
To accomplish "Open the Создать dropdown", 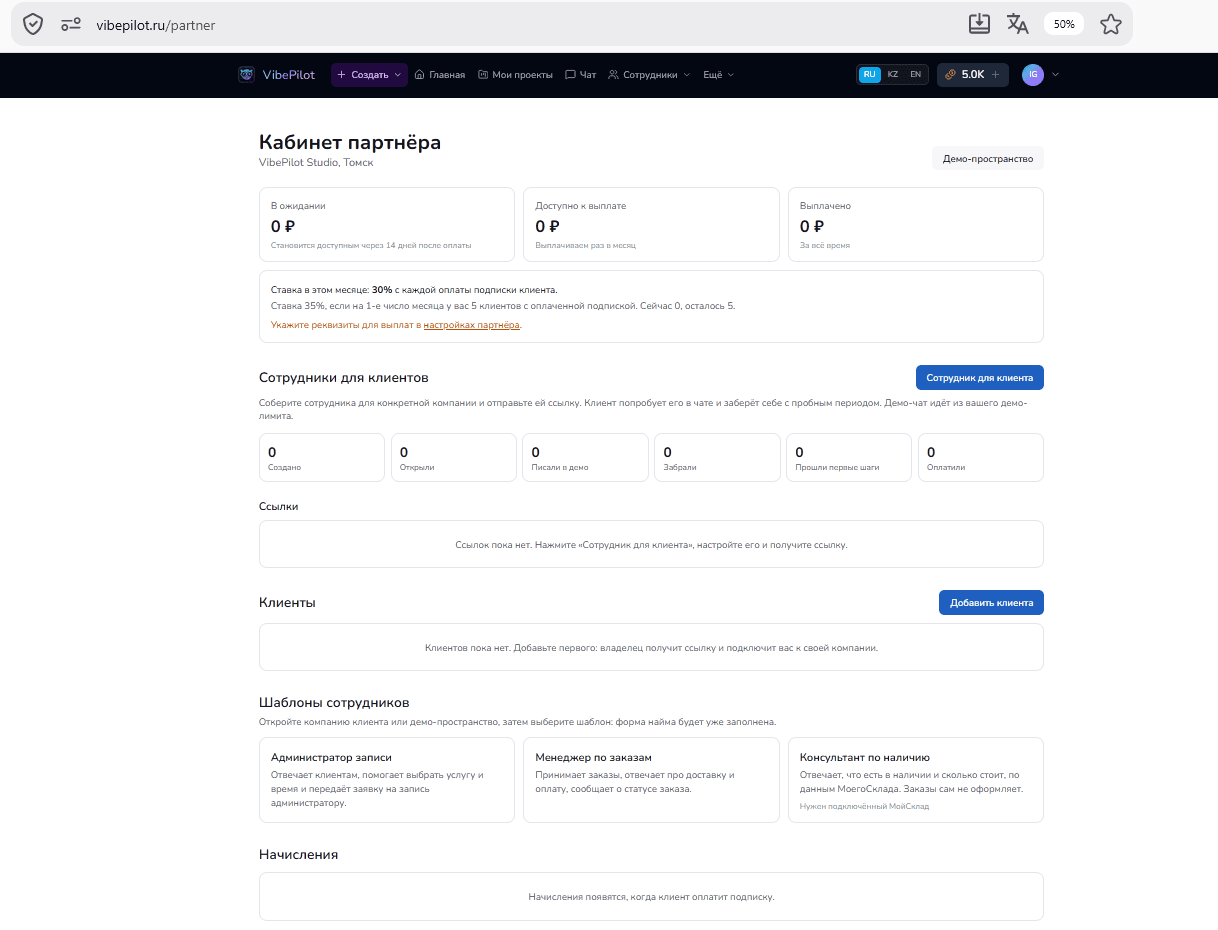I will (369, 74).
